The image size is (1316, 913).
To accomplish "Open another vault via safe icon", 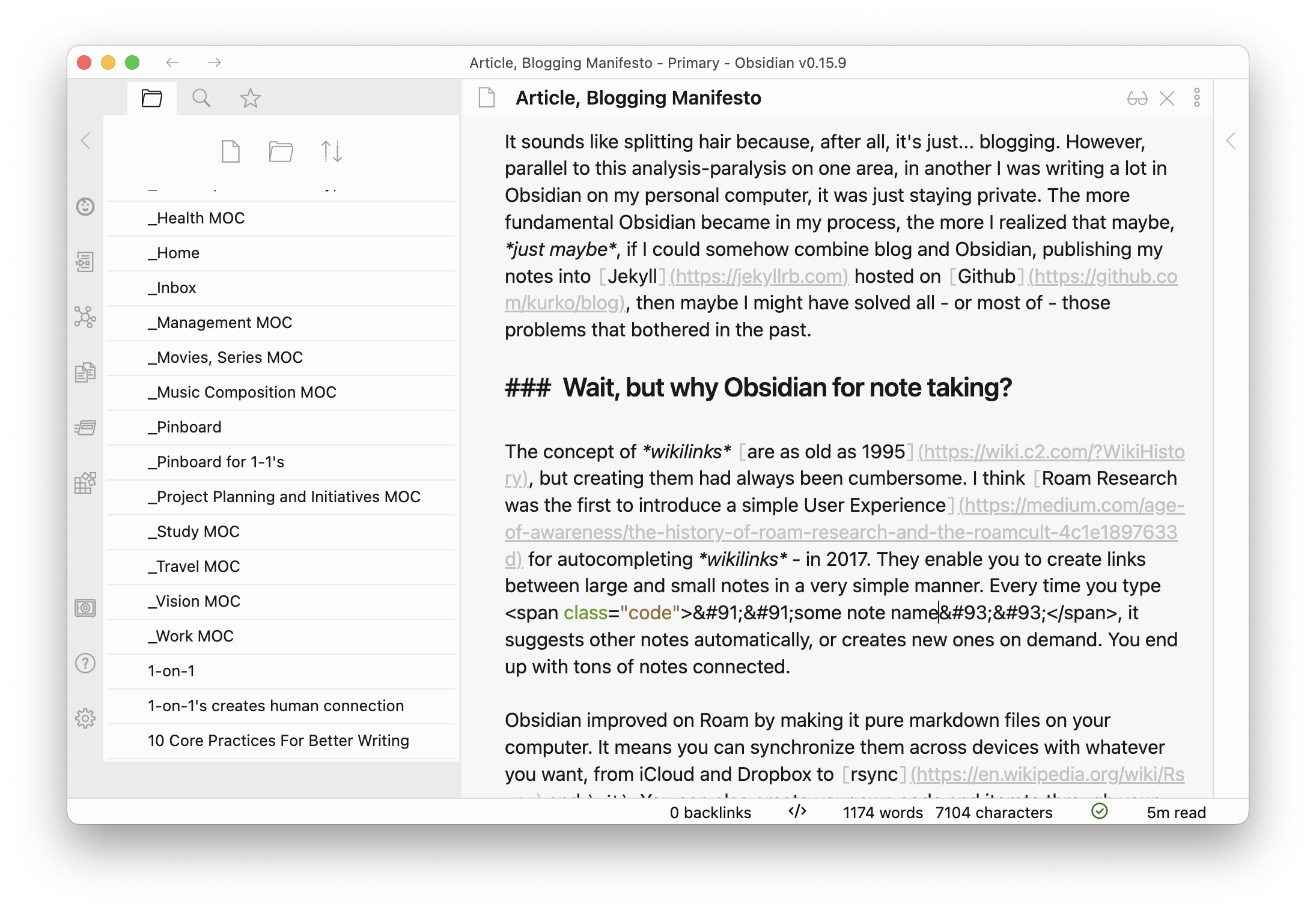I will [x=85, y=608].
